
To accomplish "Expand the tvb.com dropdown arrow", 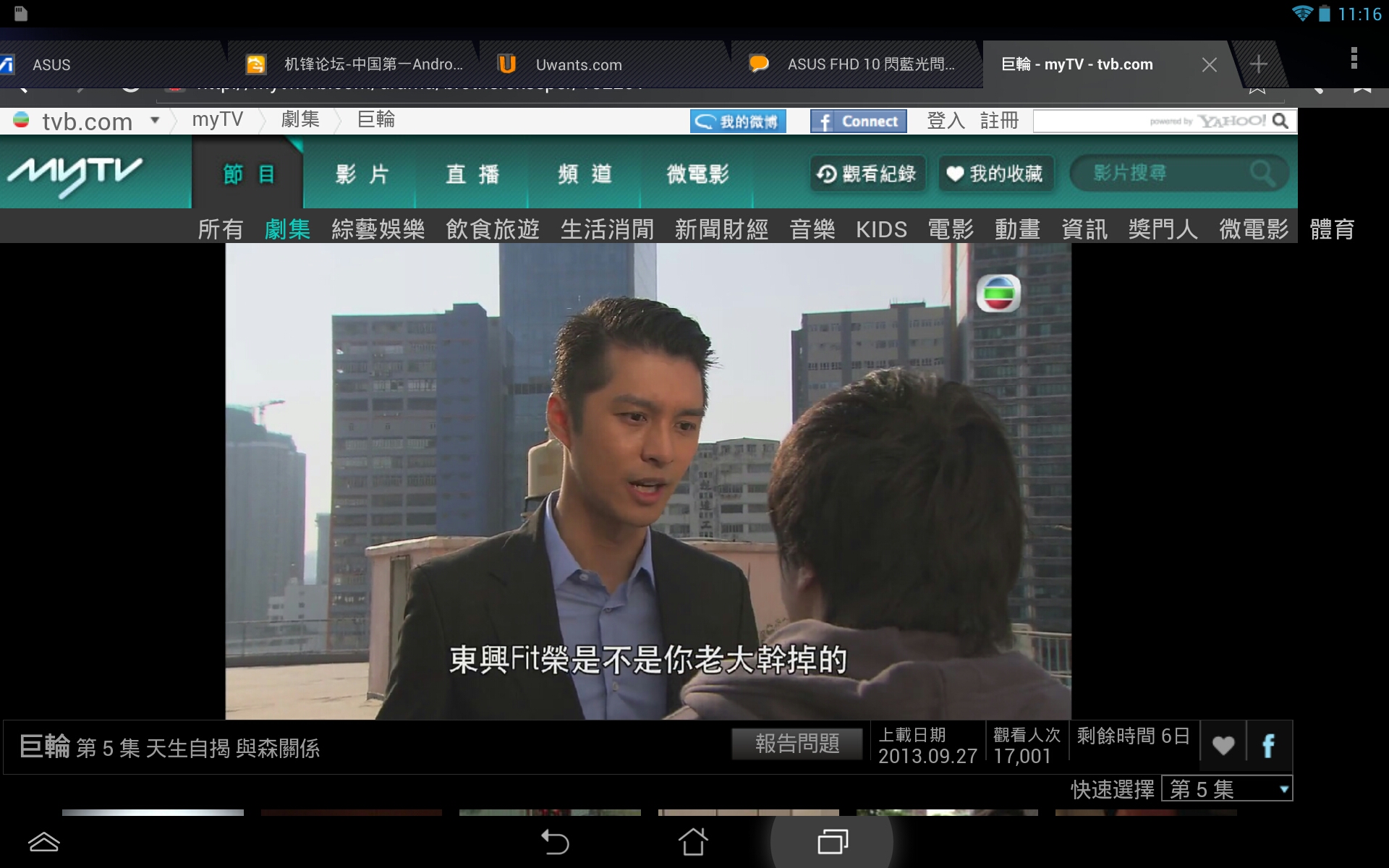I will click(154, 120).
